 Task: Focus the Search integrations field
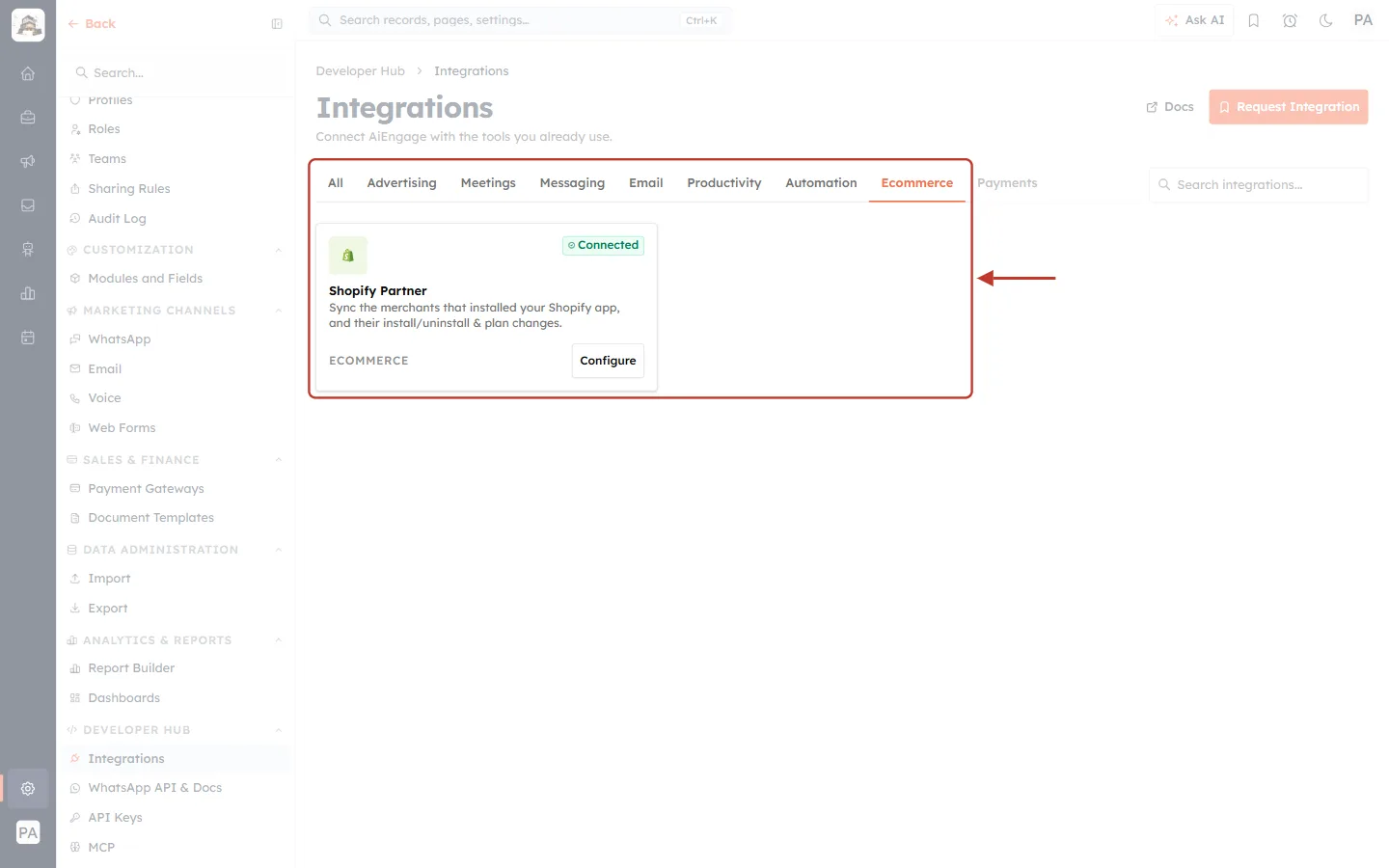(1259, 185)
